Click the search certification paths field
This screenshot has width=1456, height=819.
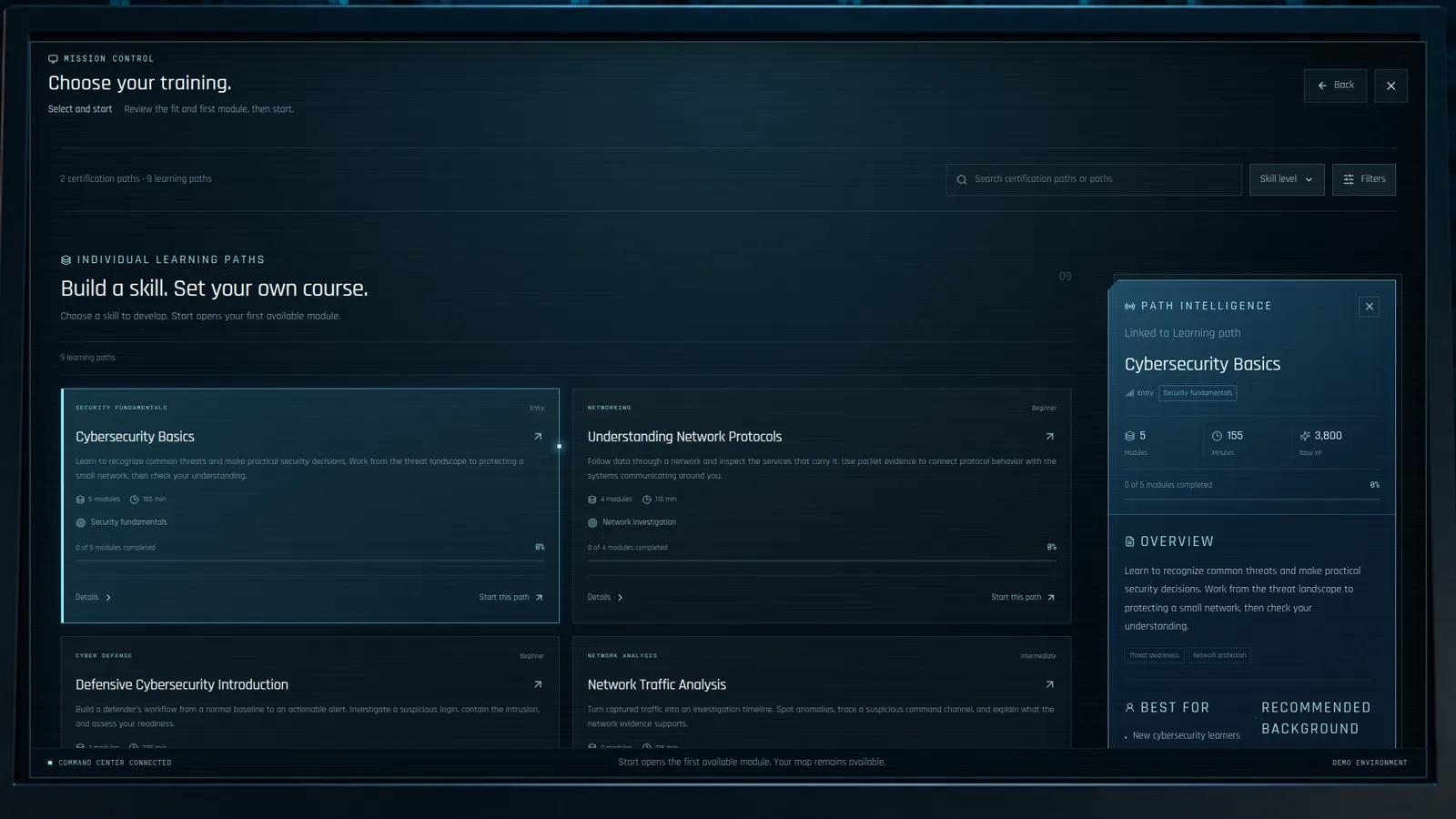click(x=1094, y=179)
